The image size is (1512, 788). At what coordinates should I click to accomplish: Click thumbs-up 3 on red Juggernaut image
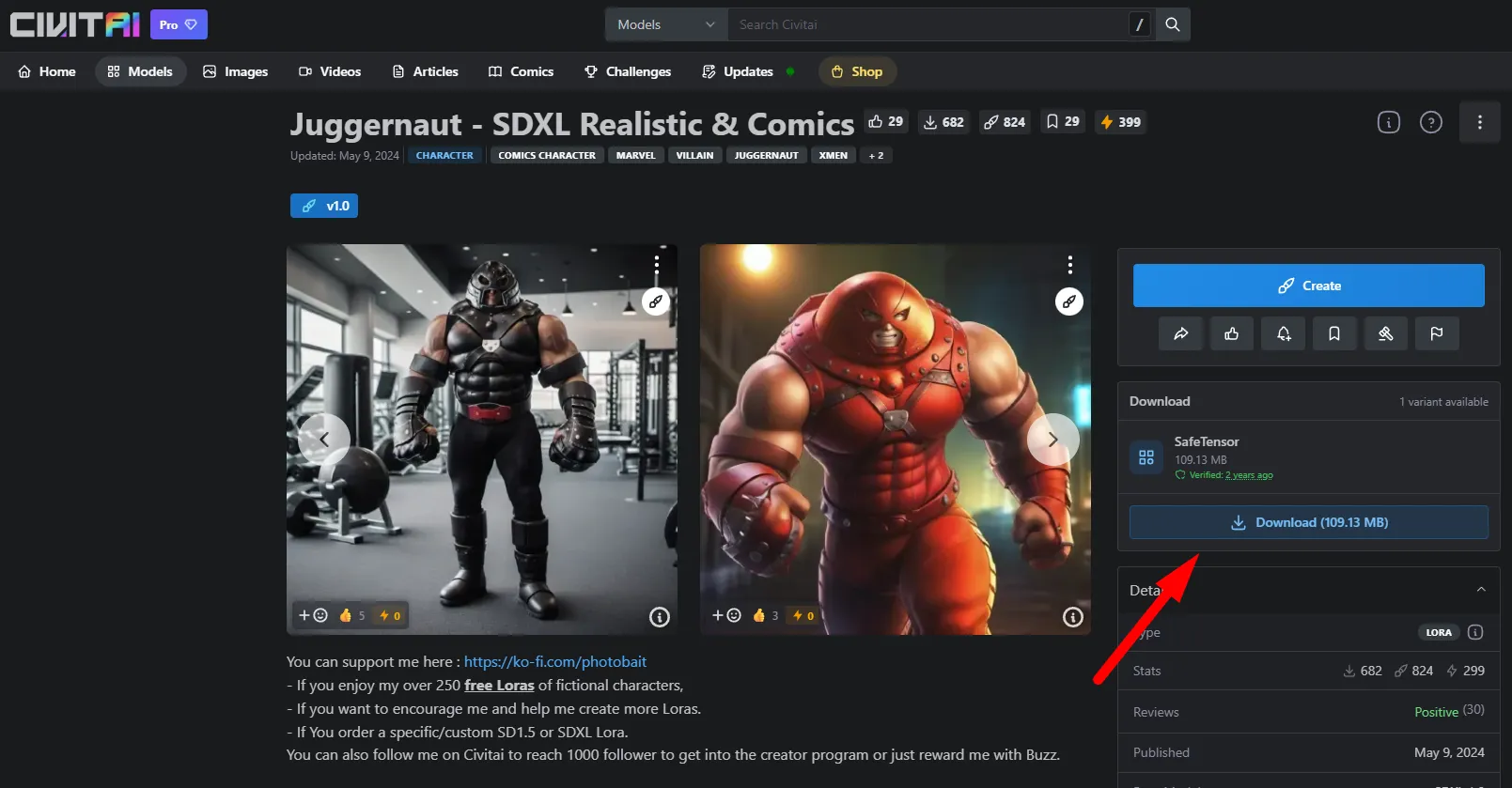point(766,615)
